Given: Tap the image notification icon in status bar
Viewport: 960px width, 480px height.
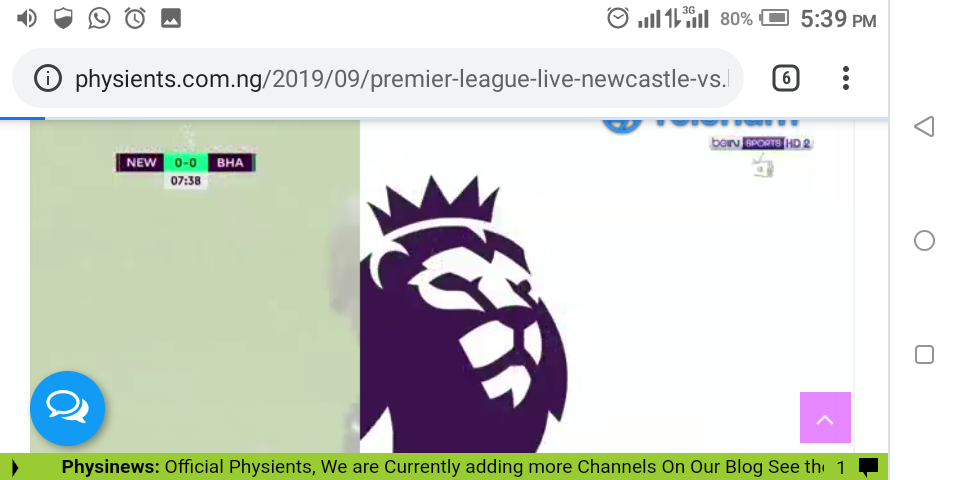Looking at the screenshot, I should (171, 18).
